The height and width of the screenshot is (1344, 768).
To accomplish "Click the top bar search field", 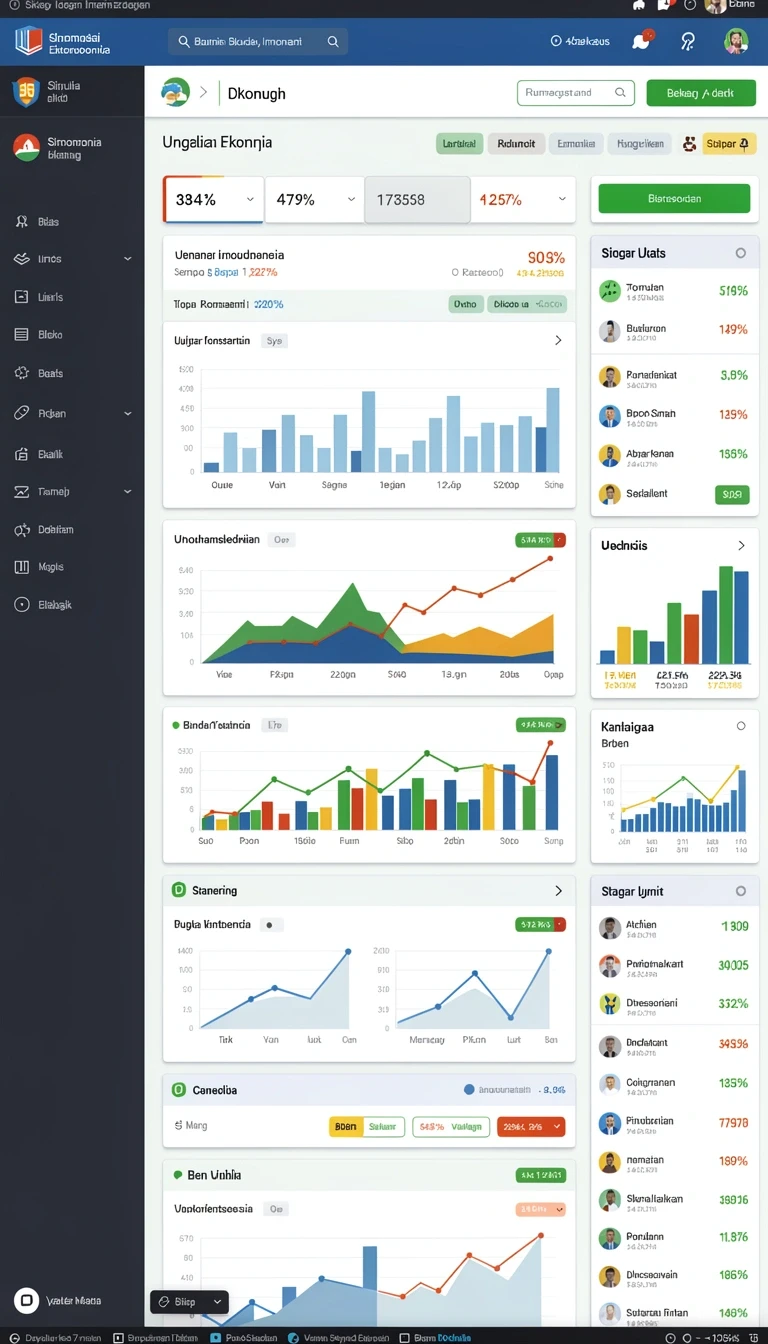I will [258, 42].
